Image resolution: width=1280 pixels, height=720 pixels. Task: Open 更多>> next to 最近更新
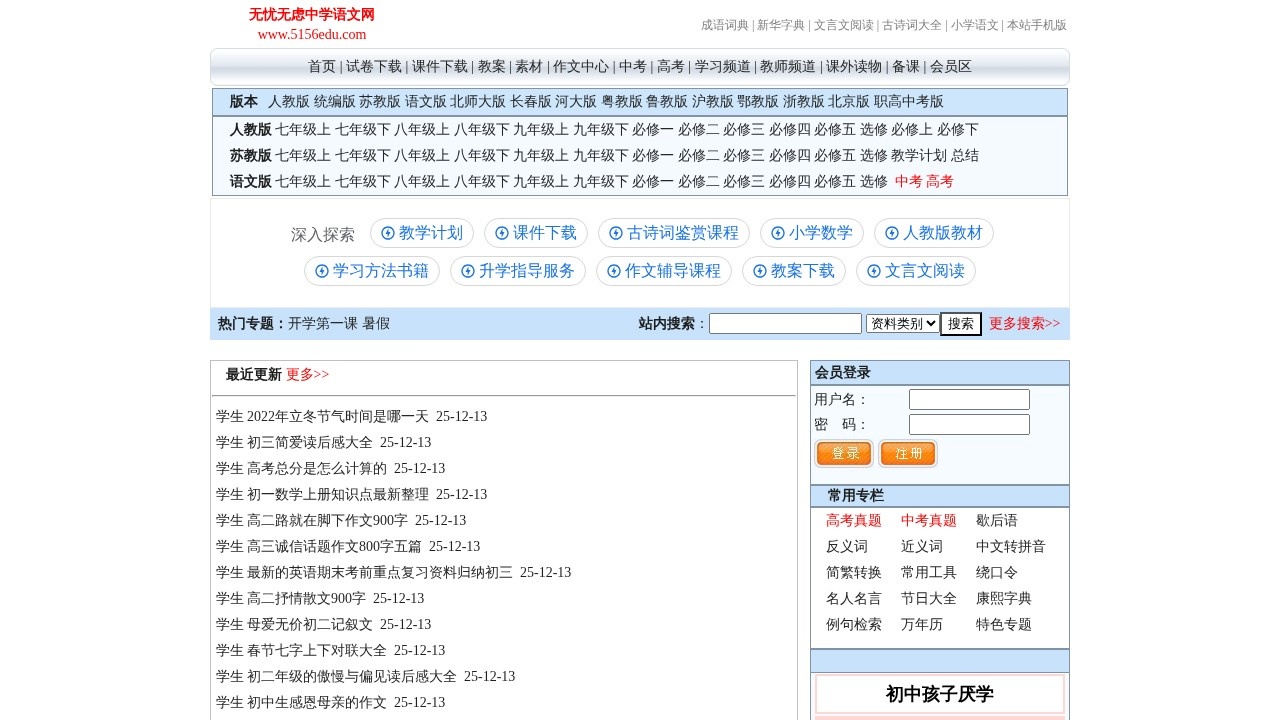click(307, 375)
